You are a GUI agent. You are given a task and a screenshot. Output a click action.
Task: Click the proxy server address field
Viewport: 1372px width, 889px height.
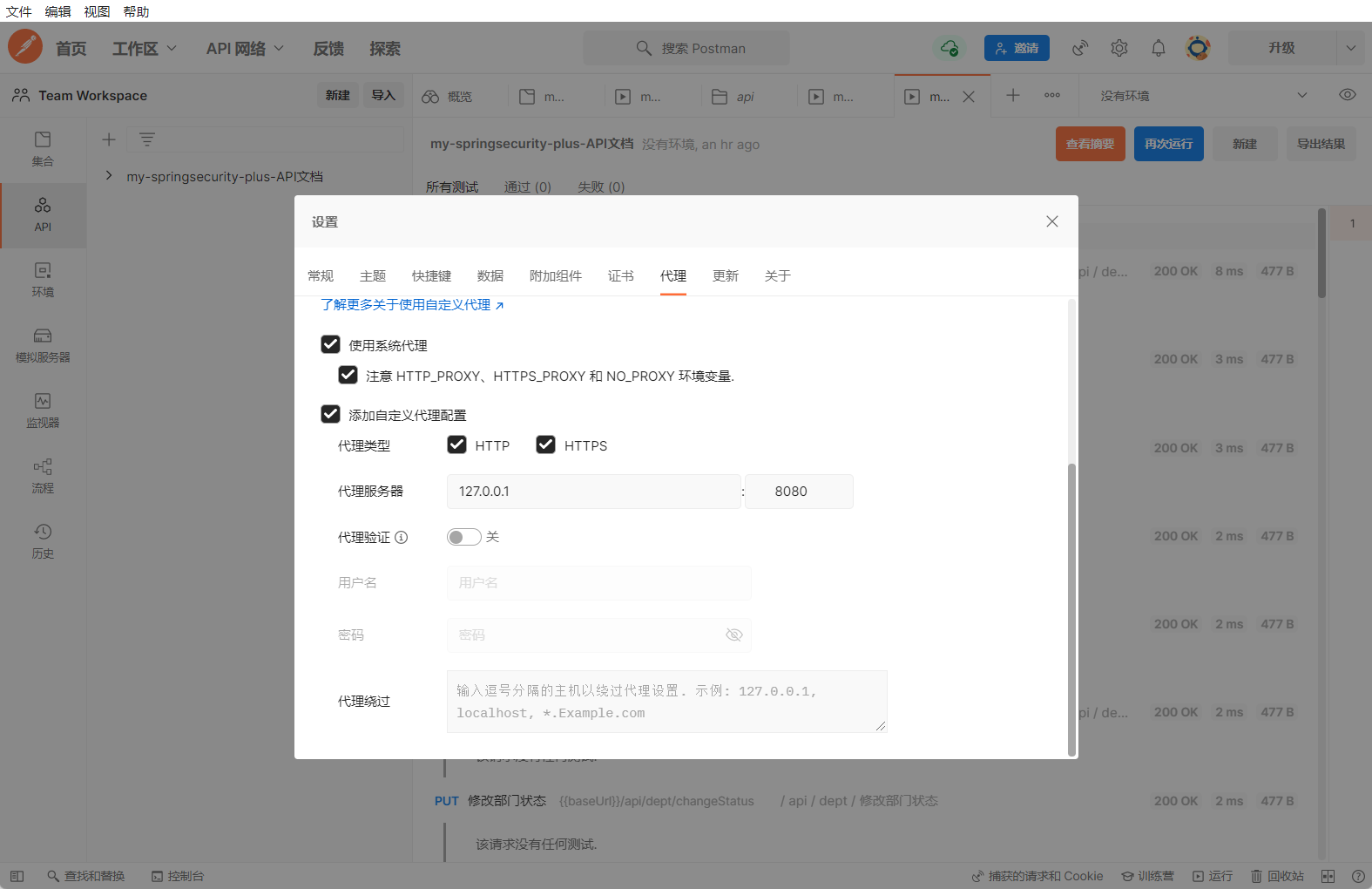coord(594,492)
